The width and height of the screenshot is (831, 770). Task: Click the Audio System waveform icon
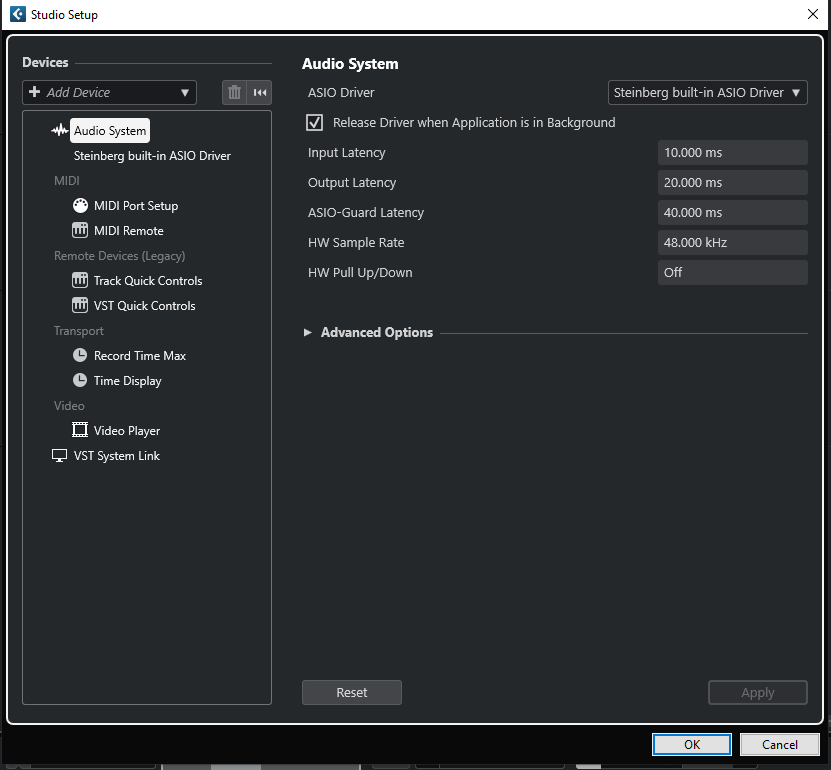59,130
